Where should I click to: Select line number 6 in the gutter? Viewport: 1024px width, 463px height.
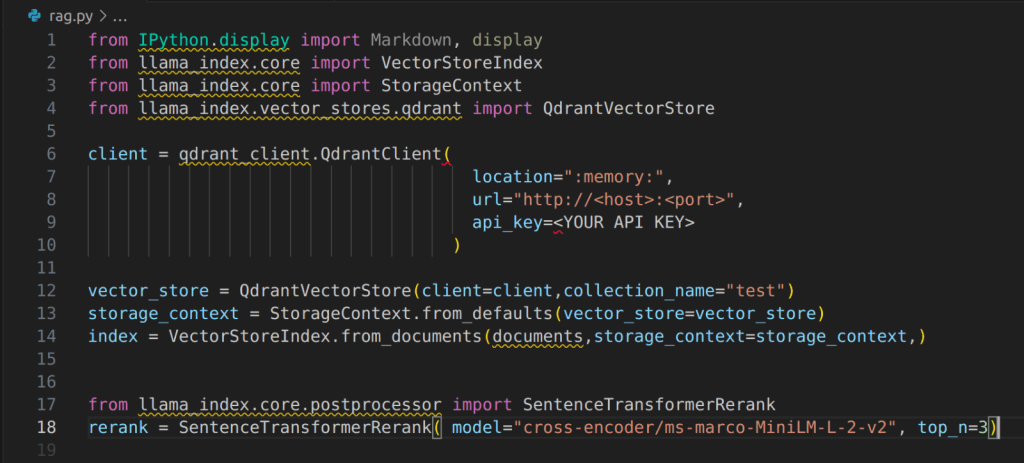tap(51, 154)
